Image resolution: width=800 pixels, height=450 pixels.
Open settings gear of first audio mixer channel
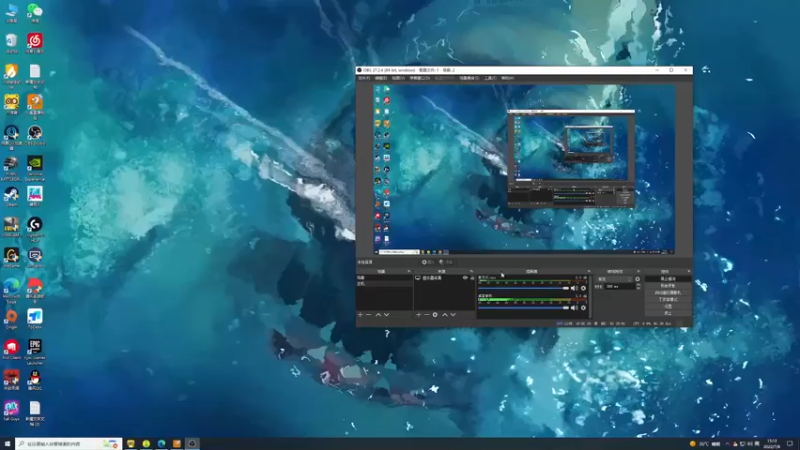583,288
